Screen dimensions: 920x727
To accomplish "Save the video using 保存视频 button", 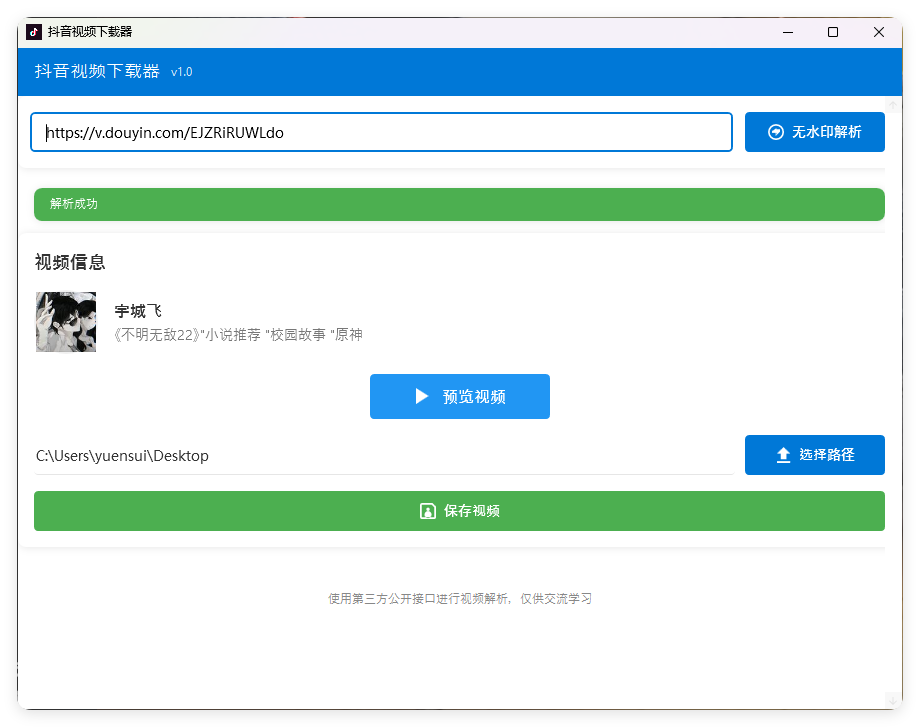I will pos(460,510).
